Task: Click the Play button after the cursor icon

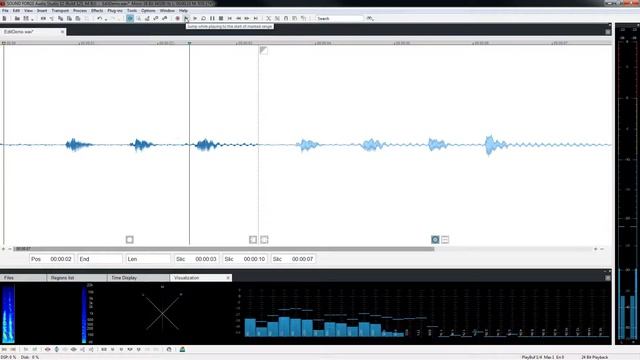Action: tap(195, 18)
